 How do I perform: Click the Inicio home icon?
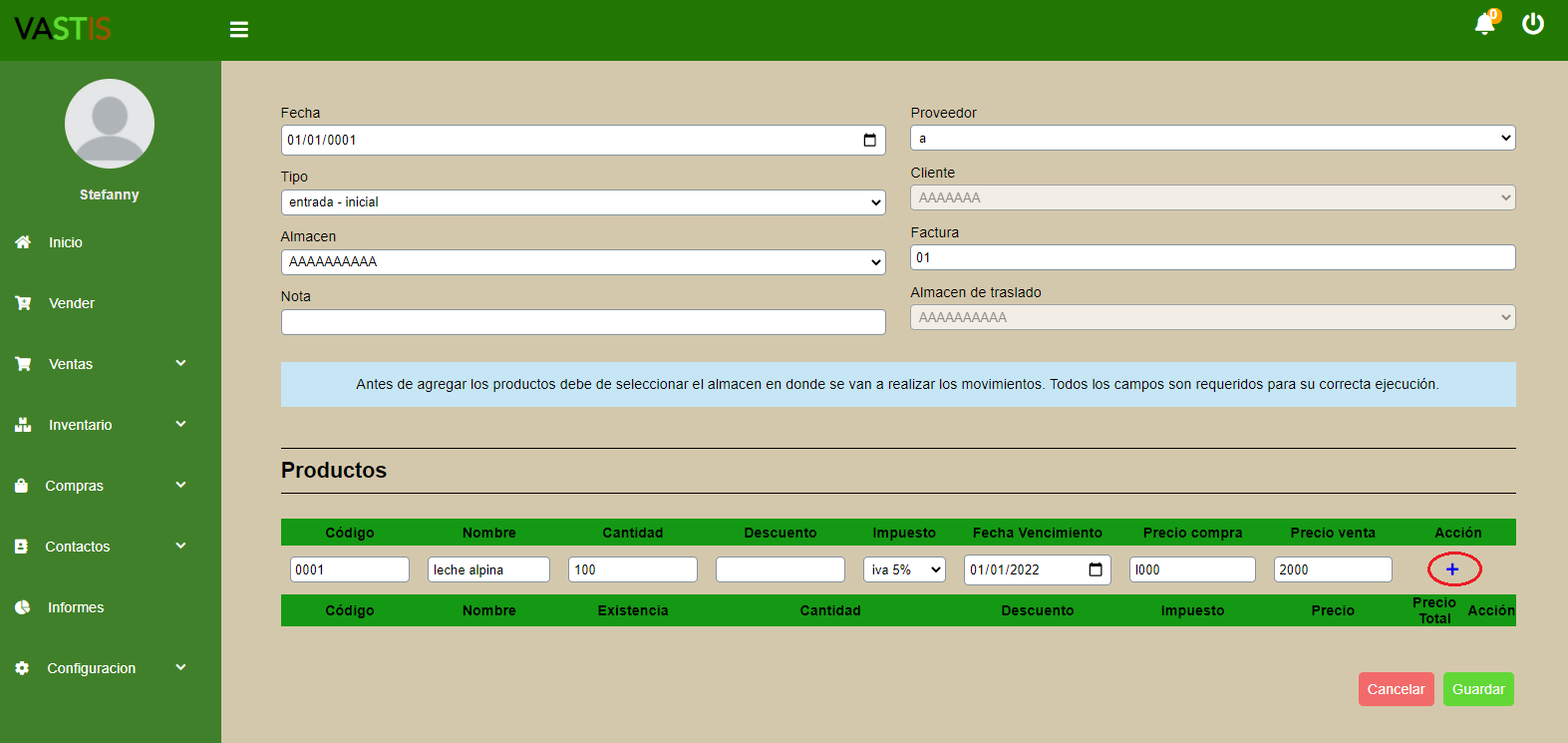(x=23, y=242)
